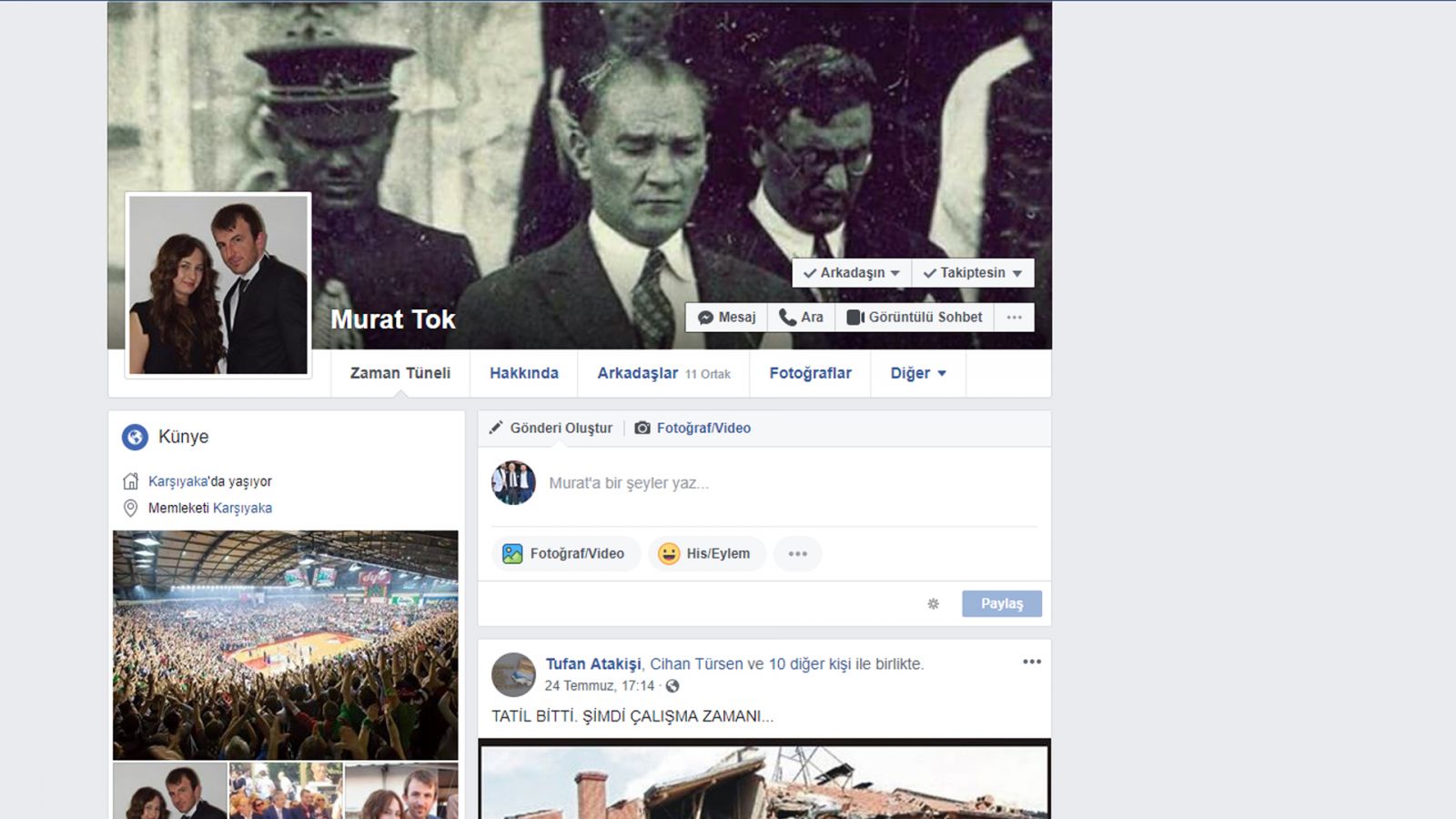Click the Paylaş share button

1001,602
